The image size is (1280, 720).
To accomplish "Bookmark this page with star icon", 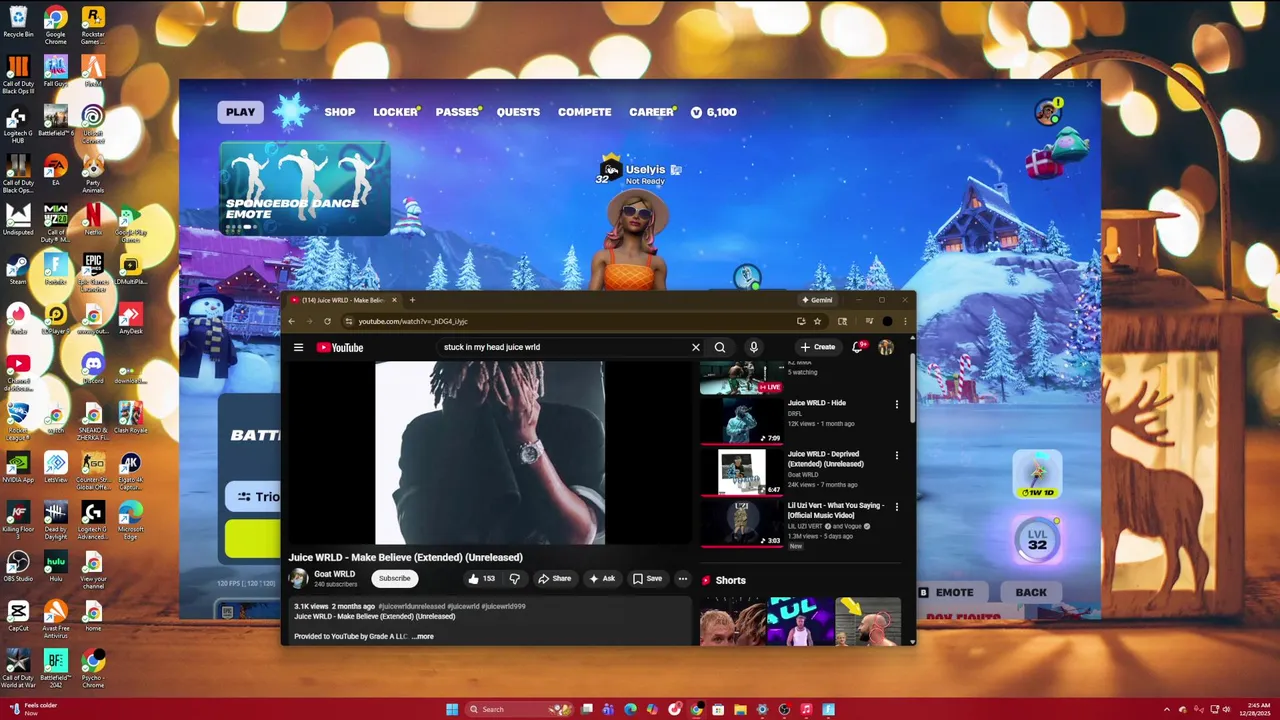I will (x=817, y=321).
